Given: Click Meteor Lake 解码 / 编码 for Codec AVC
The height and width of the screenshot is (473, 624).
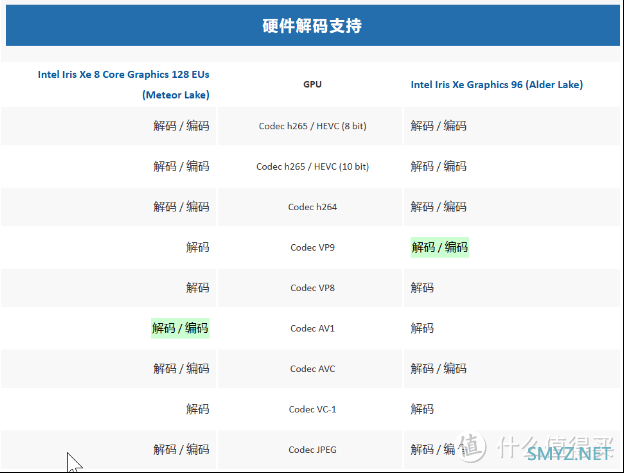Looking at the screenshot, I should pyautogui.click(x=181, y=369).
